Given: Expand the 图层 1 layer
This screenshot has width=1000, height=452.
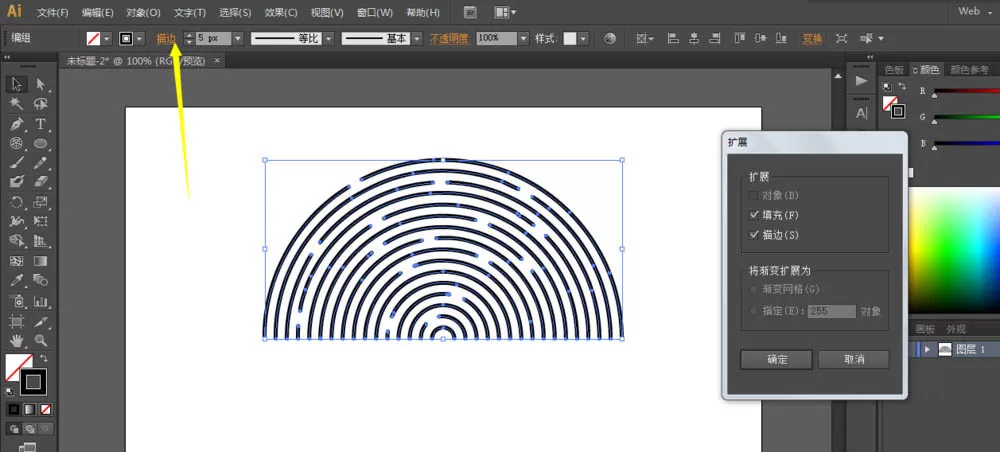Looking at the screenshot, I should pyautogui.click(x=927, y=349).
